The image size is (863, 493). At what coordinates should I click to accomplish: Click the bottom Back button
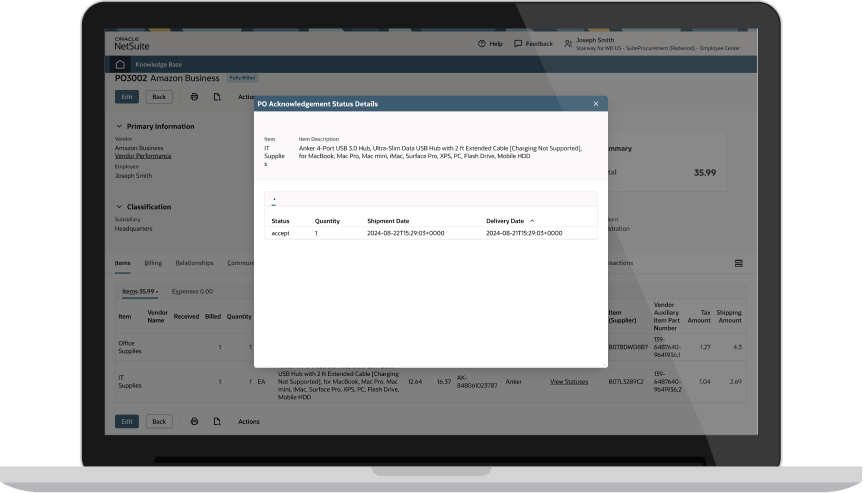click(x=159, y=421)
